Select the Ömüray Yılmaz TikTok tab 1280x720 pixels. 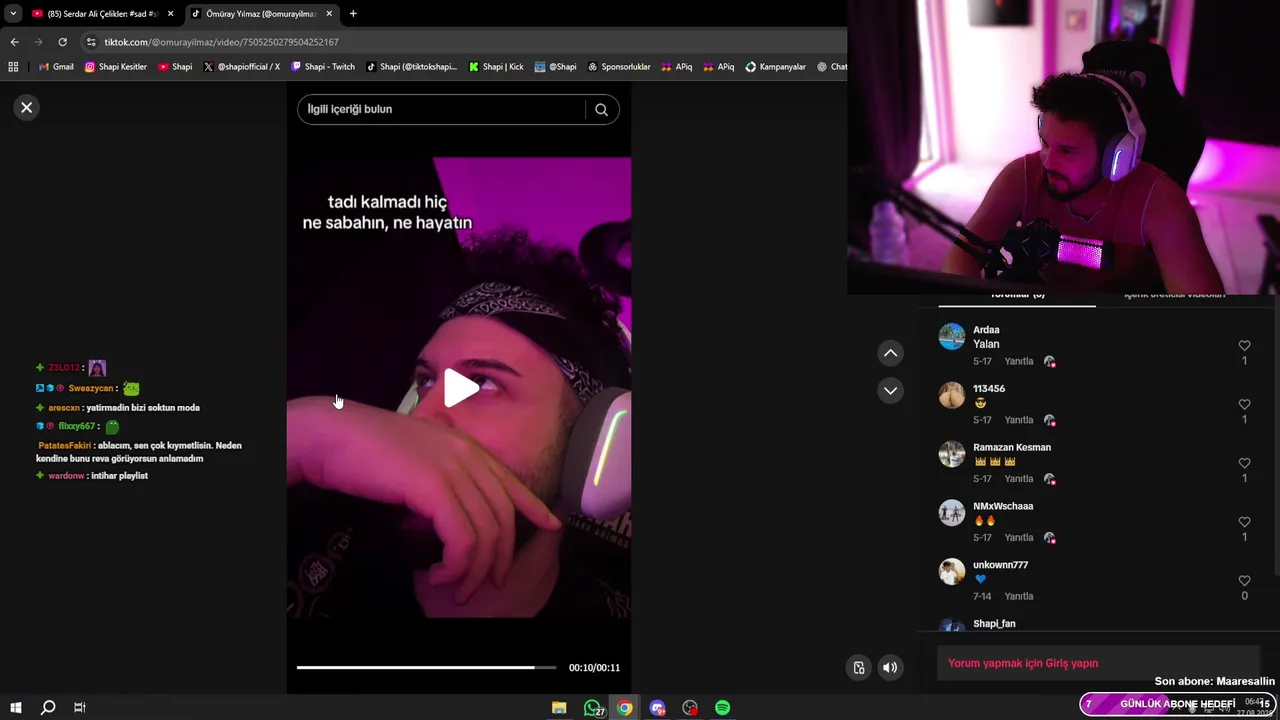(x=260, y=14)
